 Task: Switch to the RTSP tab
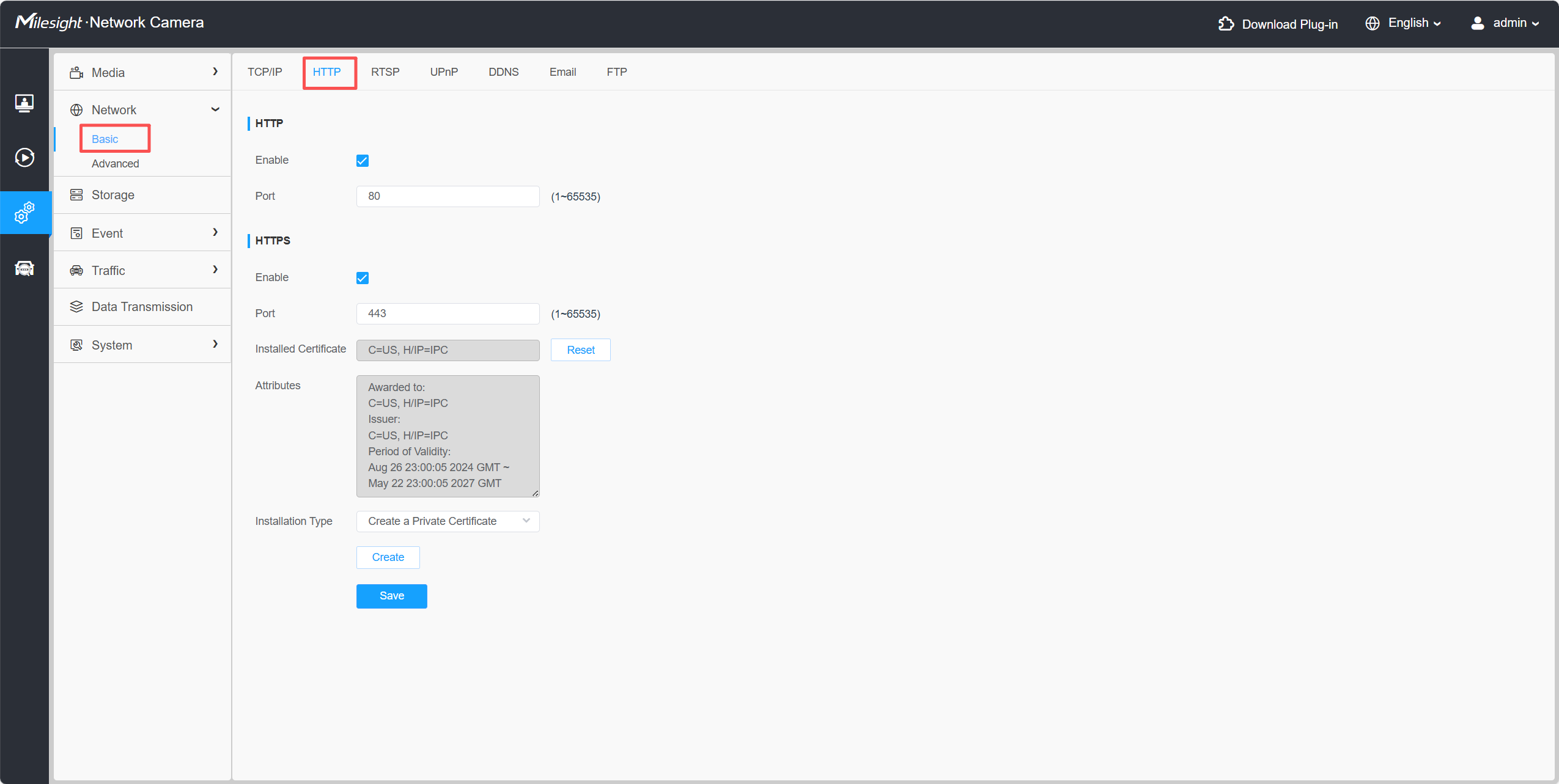(385, 72)
